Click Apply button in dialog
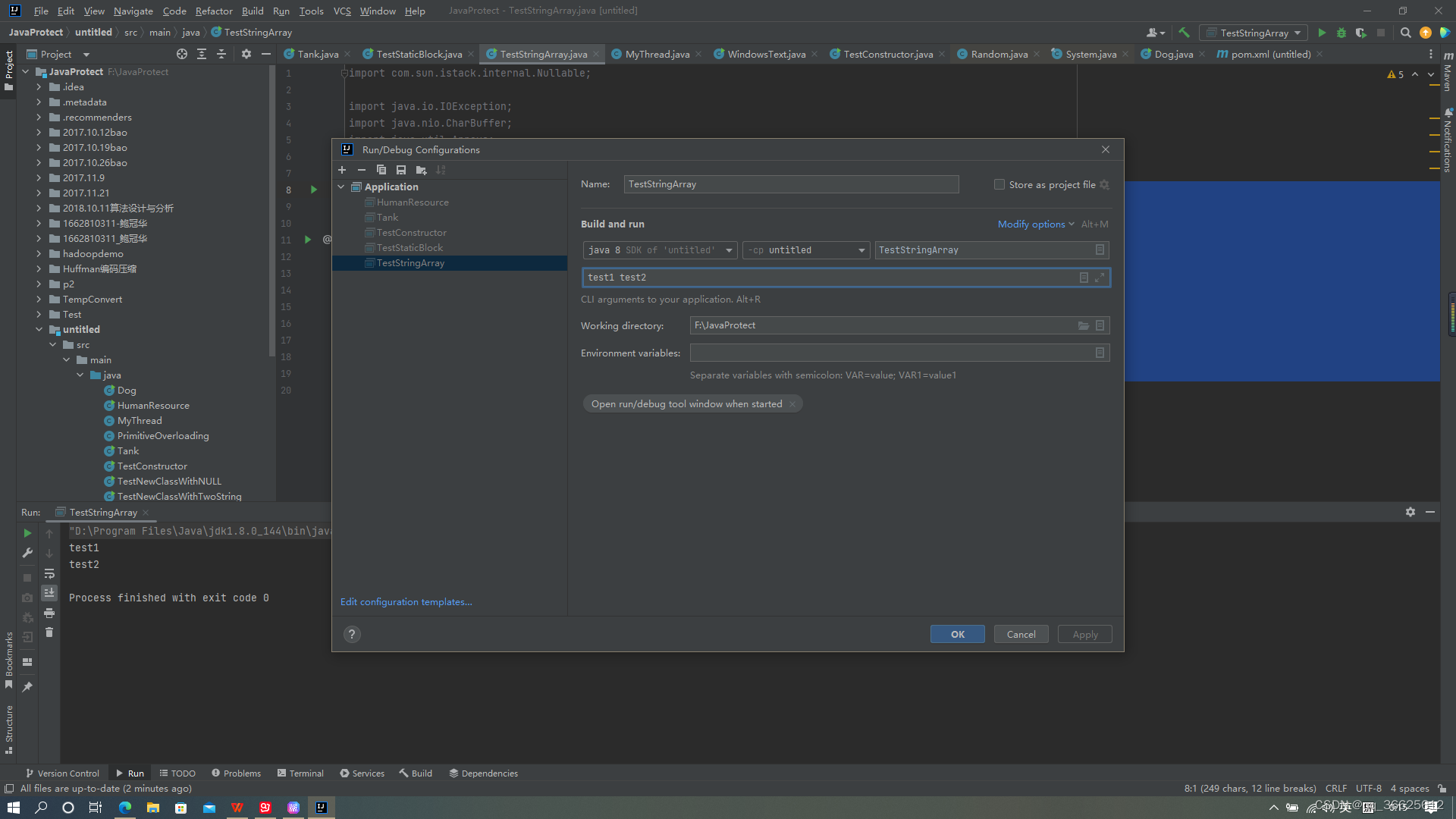The width and height of the screenshot is (1456, 819). 1085,634
